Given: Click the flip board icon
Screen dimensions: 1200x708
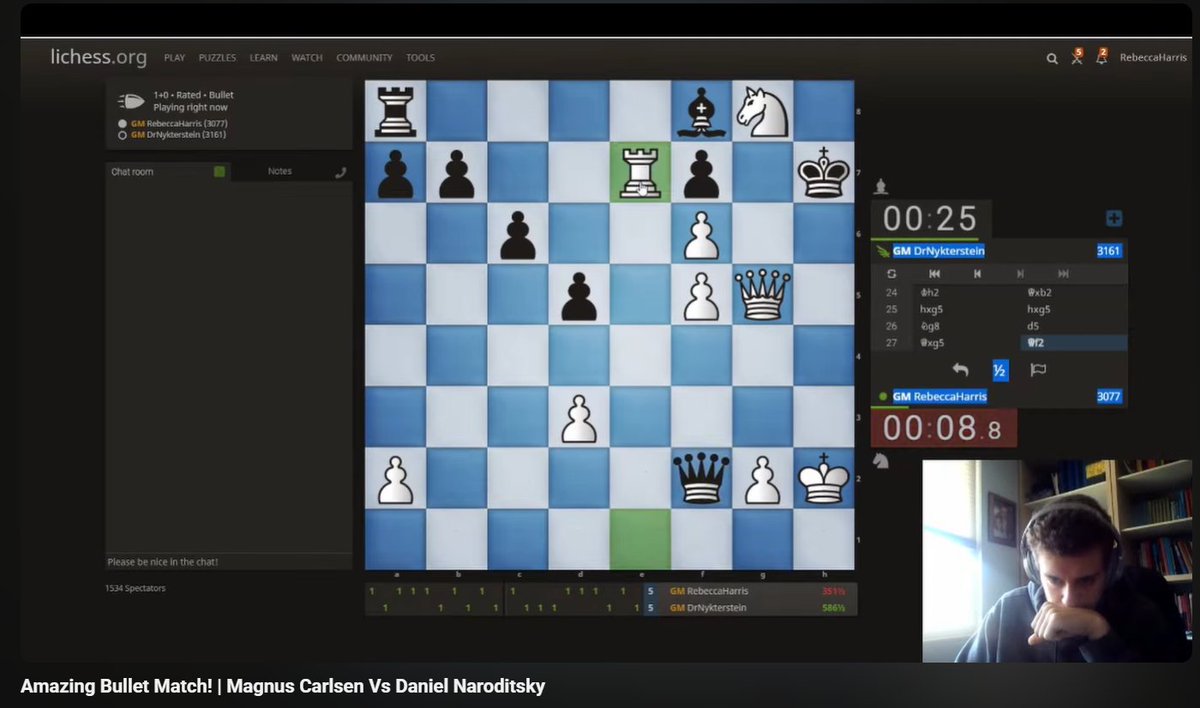Looking at the screenshot, I should 891,273.
